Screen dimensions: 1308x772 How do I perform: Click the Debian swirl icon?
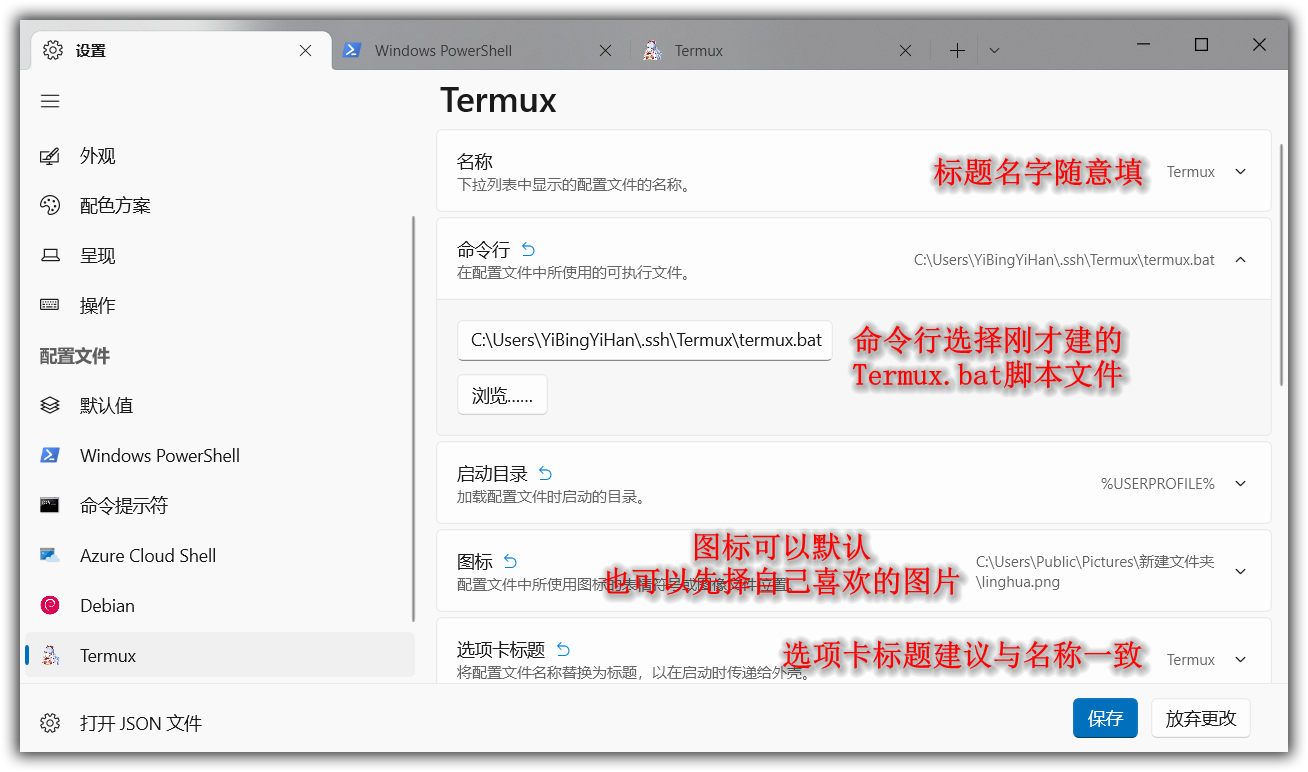tap(50, 606)
